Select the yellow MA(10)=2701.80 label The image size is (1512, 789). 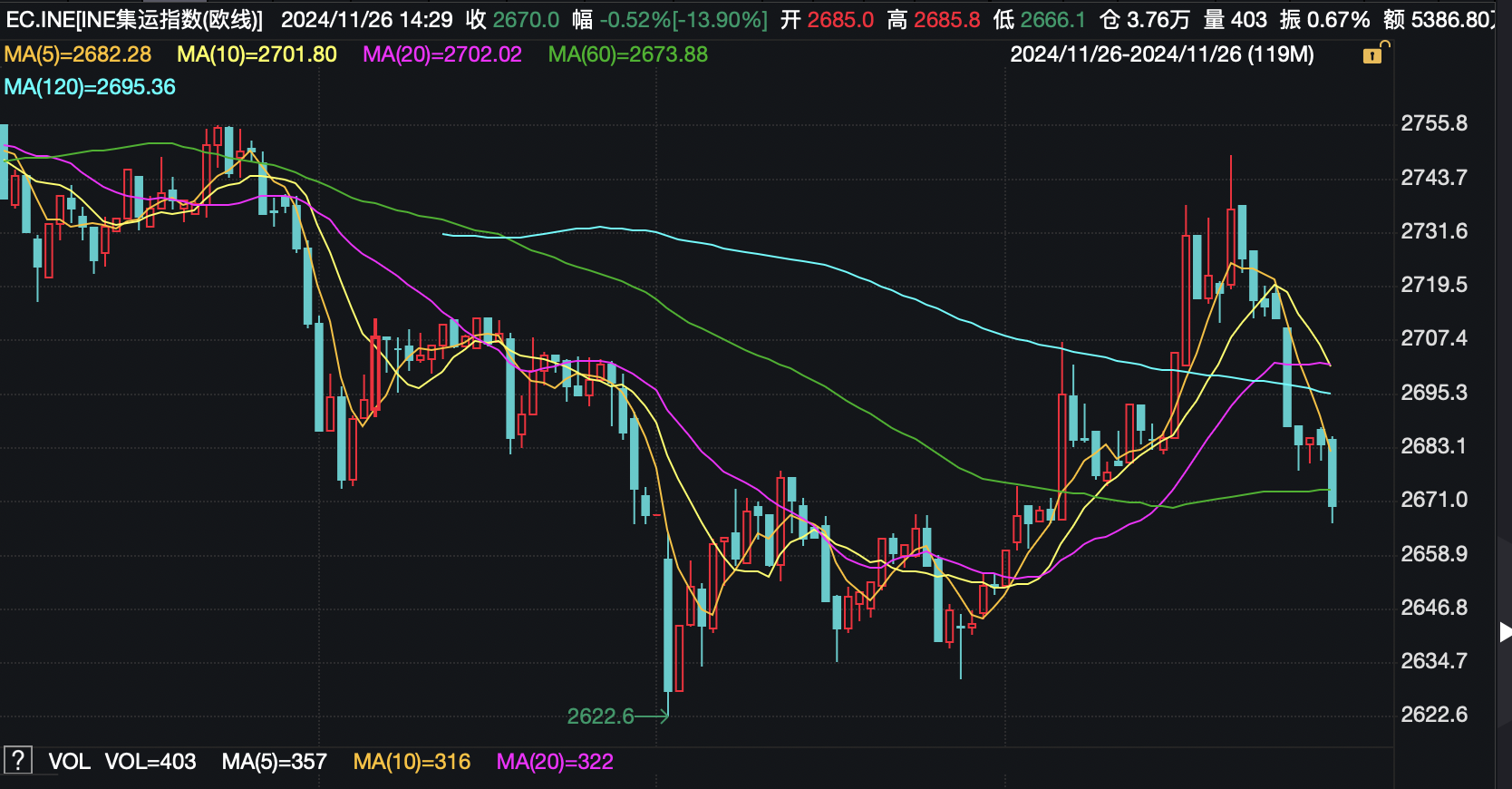click(x=257, y=54)
